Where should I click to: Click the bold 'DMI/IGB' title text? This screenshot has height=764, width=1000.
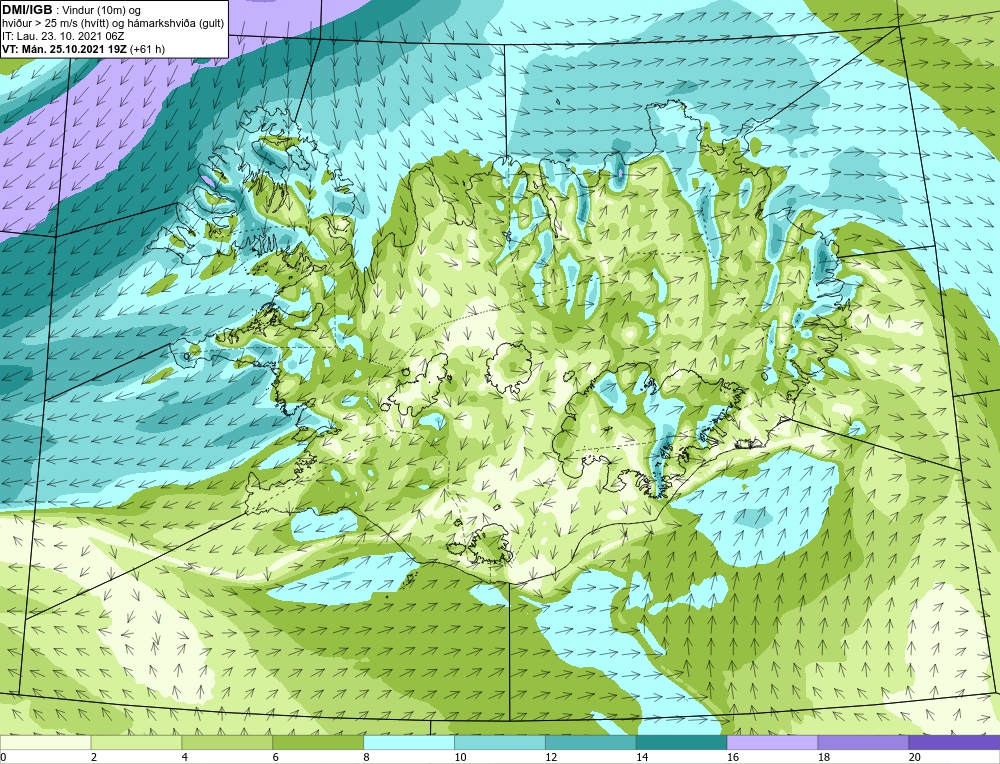27,10
